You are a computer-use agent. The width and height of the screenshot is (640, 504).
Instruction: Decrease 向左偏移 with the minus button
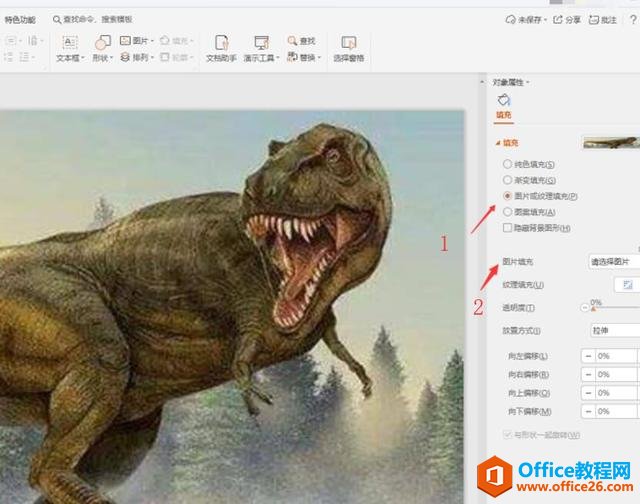tap(588, 356)
